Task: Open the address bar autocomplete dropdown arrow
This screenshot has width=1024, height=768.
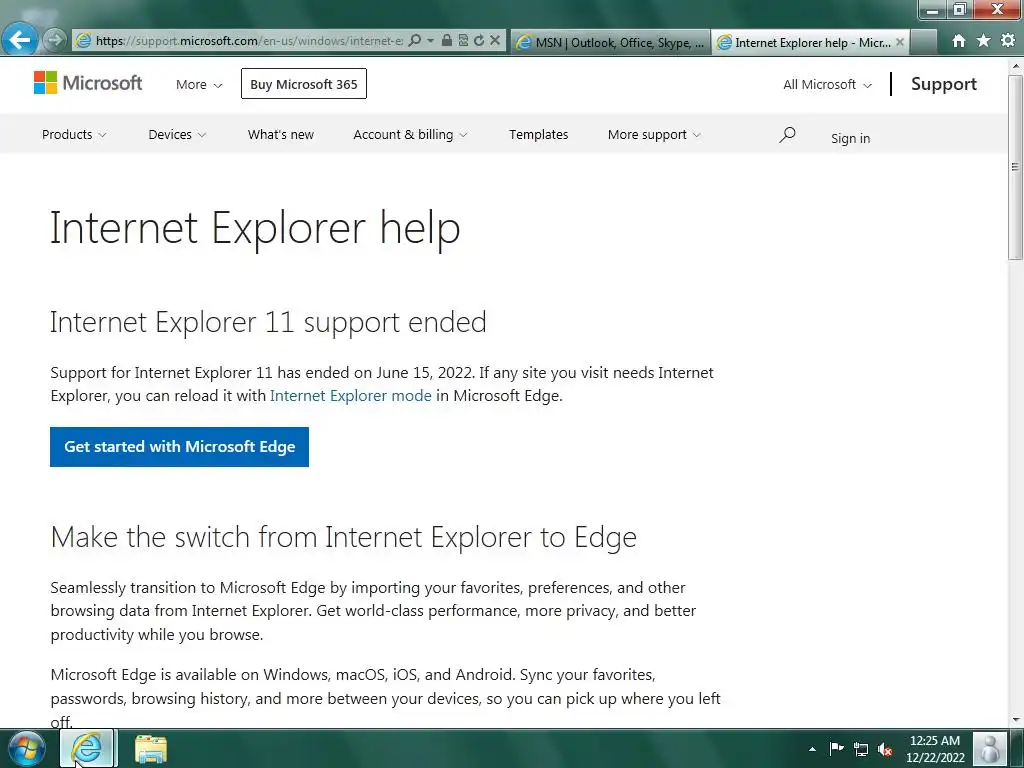Action: pos(430,40)
